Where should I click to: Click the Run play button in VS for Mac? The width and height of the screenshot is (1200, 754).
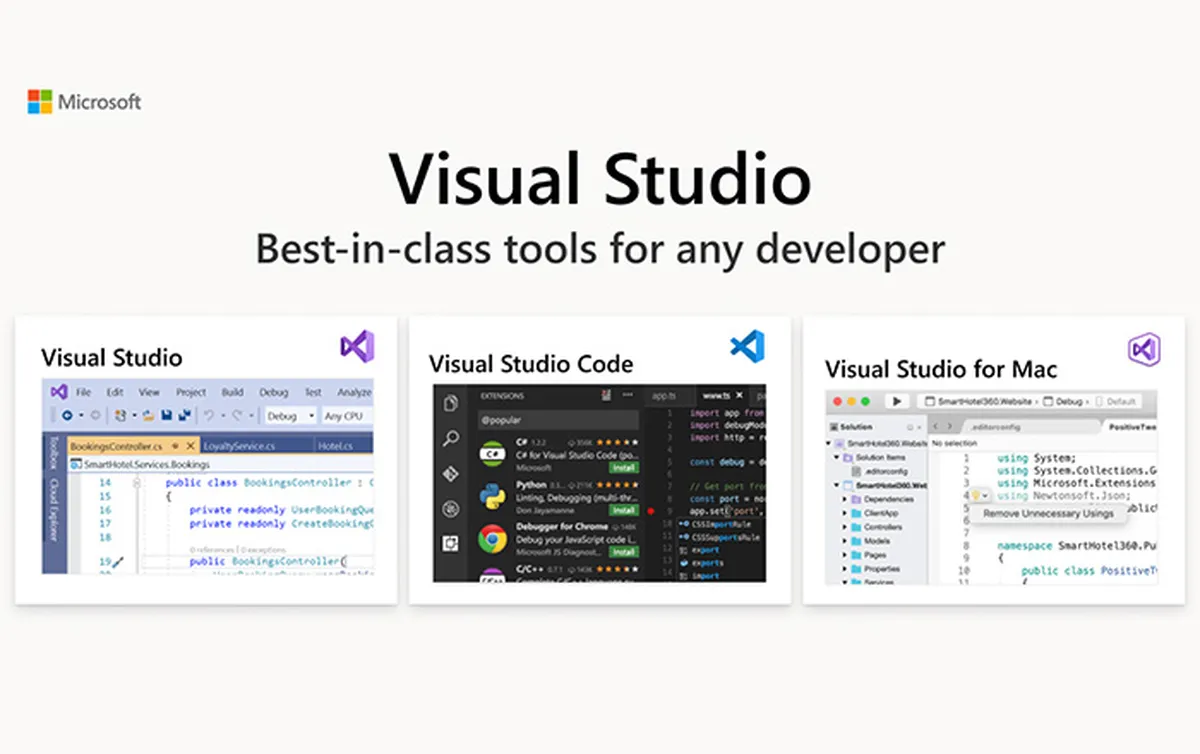click(x=897, y=401)
